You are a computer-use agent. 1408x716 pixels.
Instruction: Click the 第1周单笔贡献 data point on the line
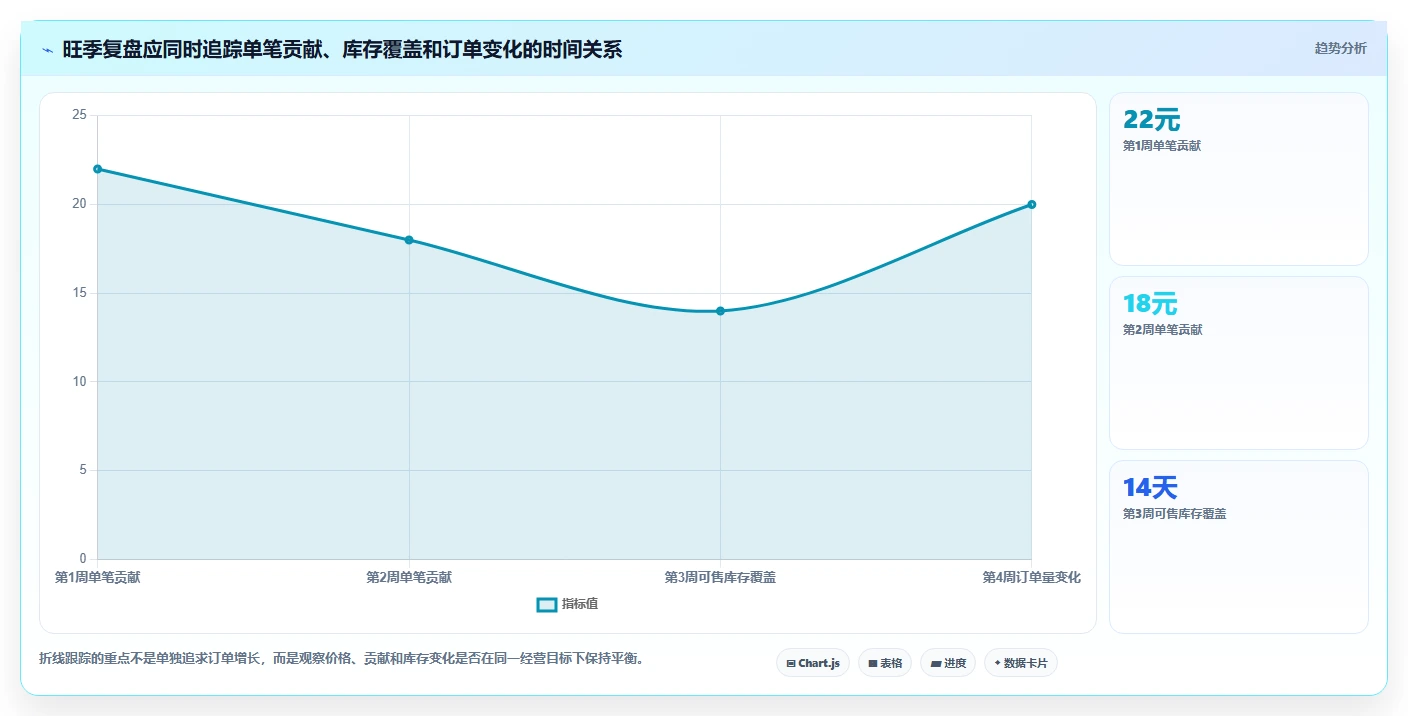click(98, 169)
